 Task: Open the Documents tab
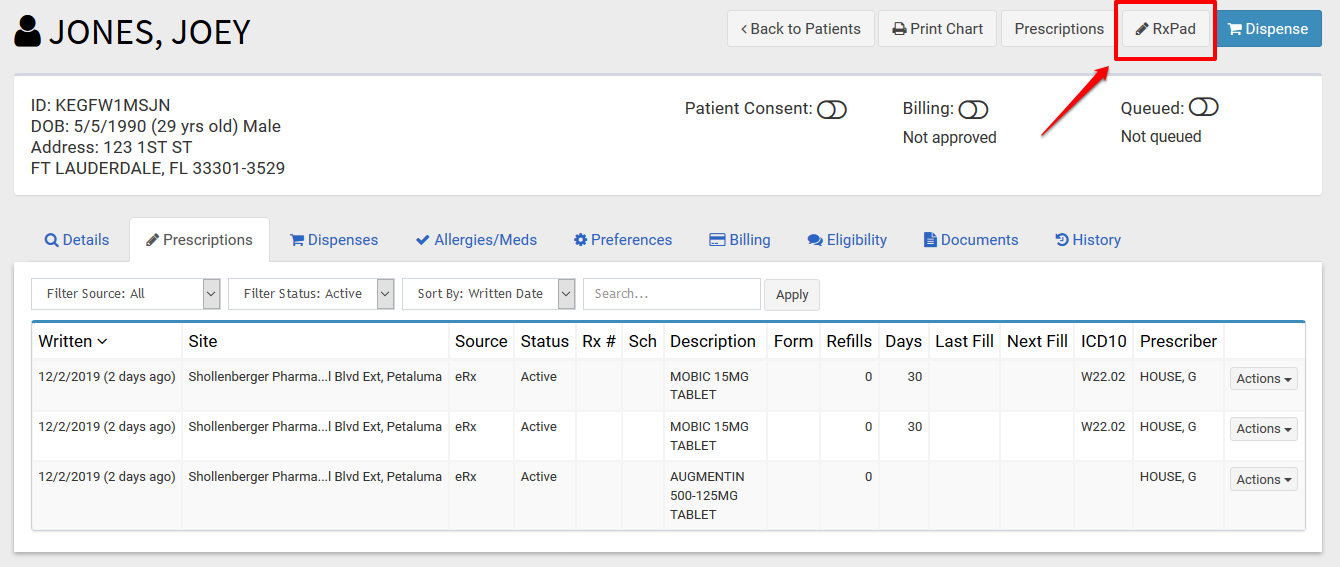(x=970, y=240)
